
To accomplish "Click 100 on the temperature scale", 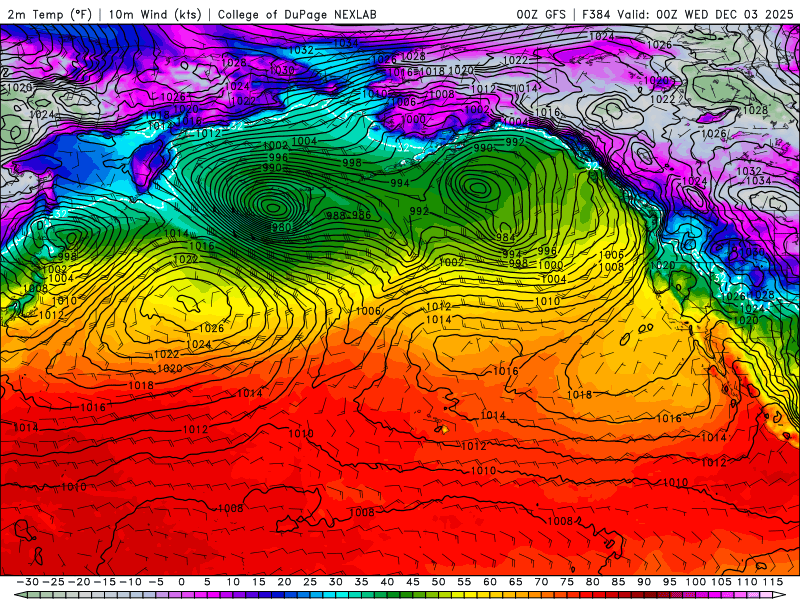I will pos(695,582).
